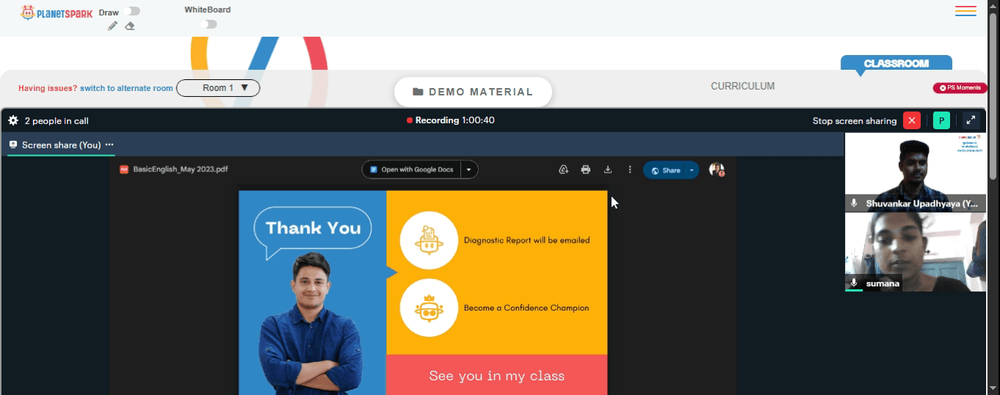Click the Diagnostic Report robot icon
The image size is (1000, 395).
pos(429,241)
